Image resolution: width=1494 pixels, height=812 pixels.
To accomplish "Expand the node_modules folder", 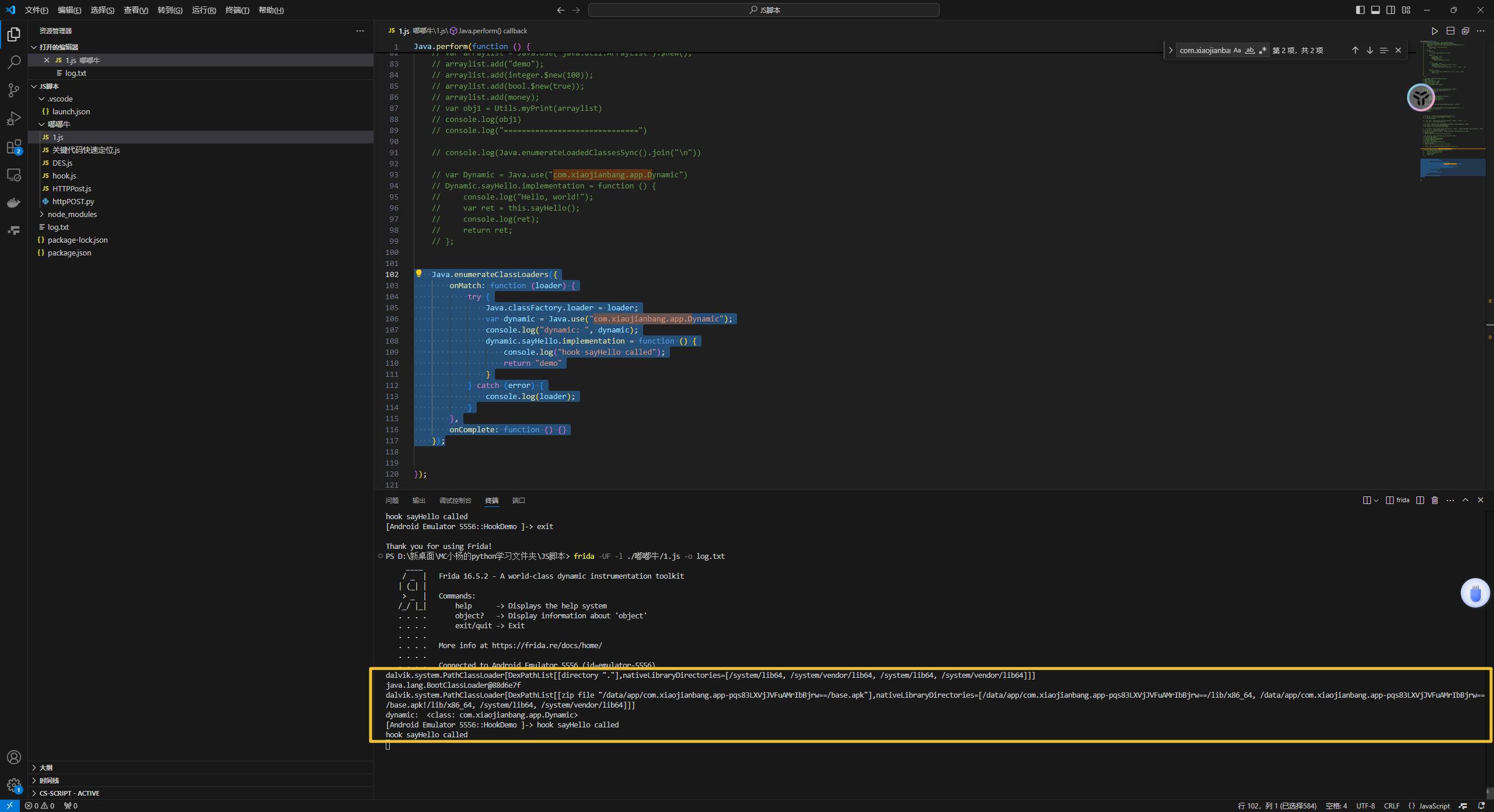I will point(72,214).
